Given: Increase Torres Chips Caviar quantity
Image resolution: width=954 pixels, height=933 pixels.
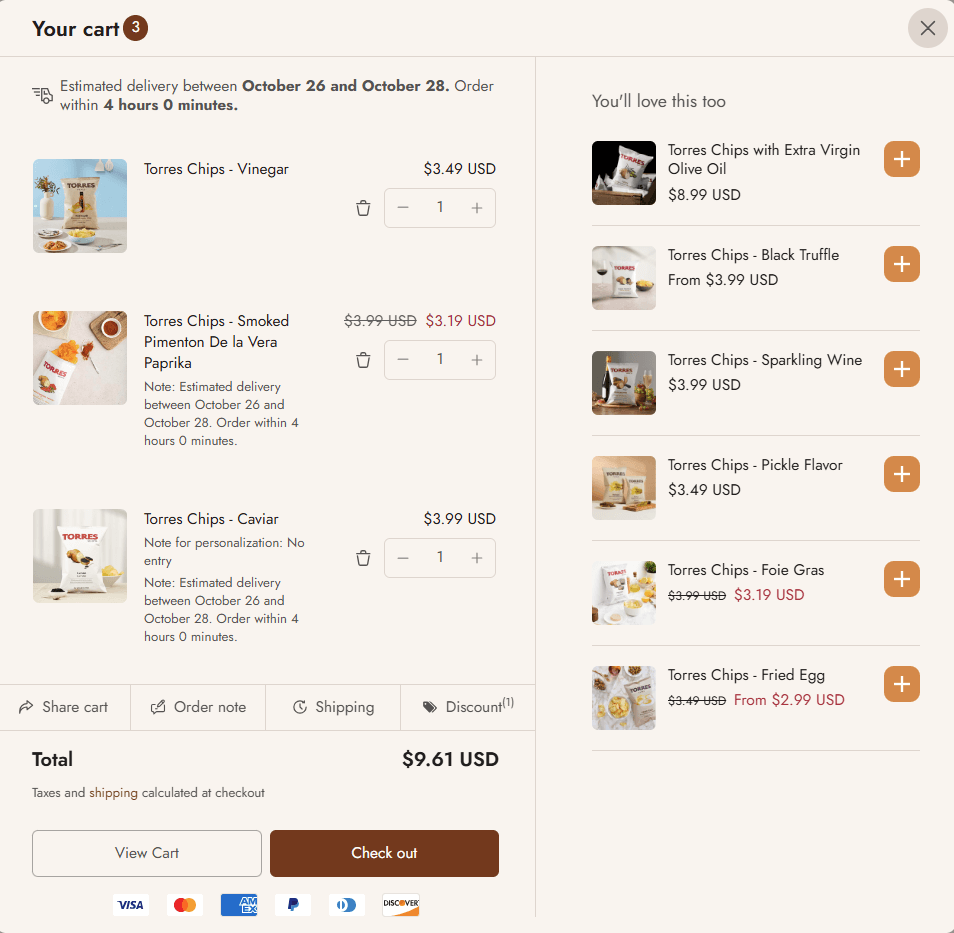Looking at the screenshot, I should click(x=477, y=558).
